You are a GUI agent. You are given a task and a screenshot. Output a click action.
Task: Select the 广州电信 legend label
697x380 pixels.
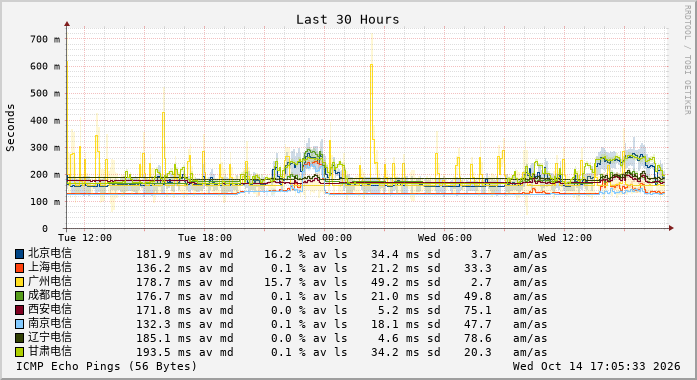pyautogui.click(x=50, y=281)
